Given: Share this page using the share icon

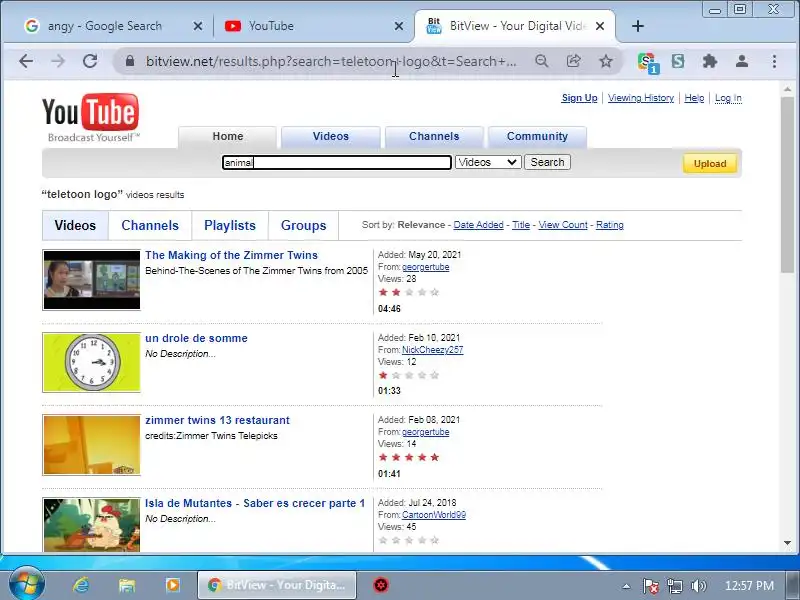Looking at the screenshot, I should [573, 61].
